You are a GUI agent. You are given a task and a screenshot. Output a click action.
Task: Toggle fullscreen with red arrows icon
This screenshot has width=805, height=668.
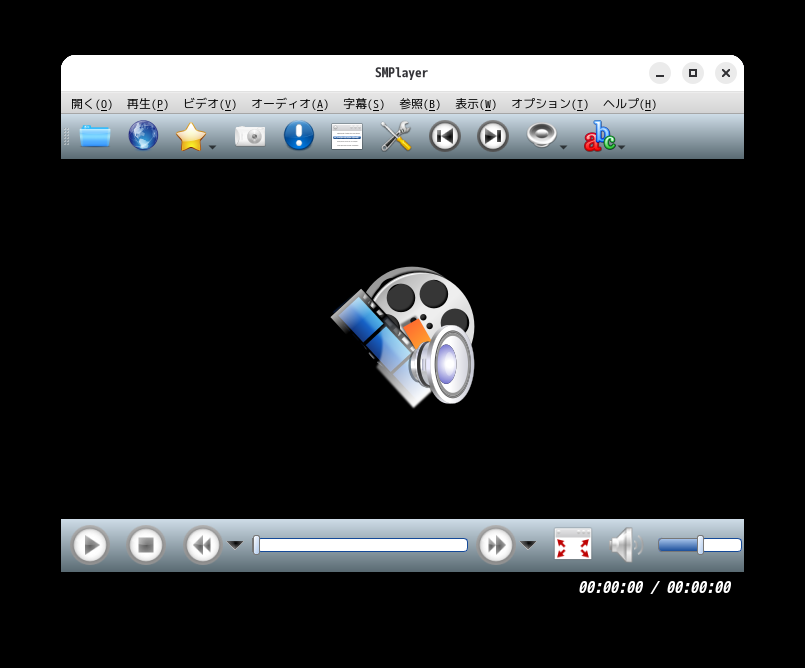coord(573,544)
